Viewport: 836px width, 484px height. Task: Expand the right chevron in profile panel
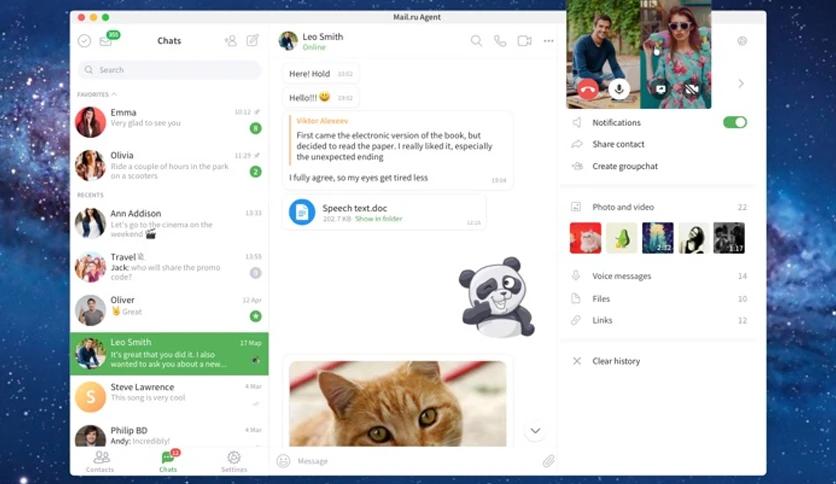click(741, 83)
